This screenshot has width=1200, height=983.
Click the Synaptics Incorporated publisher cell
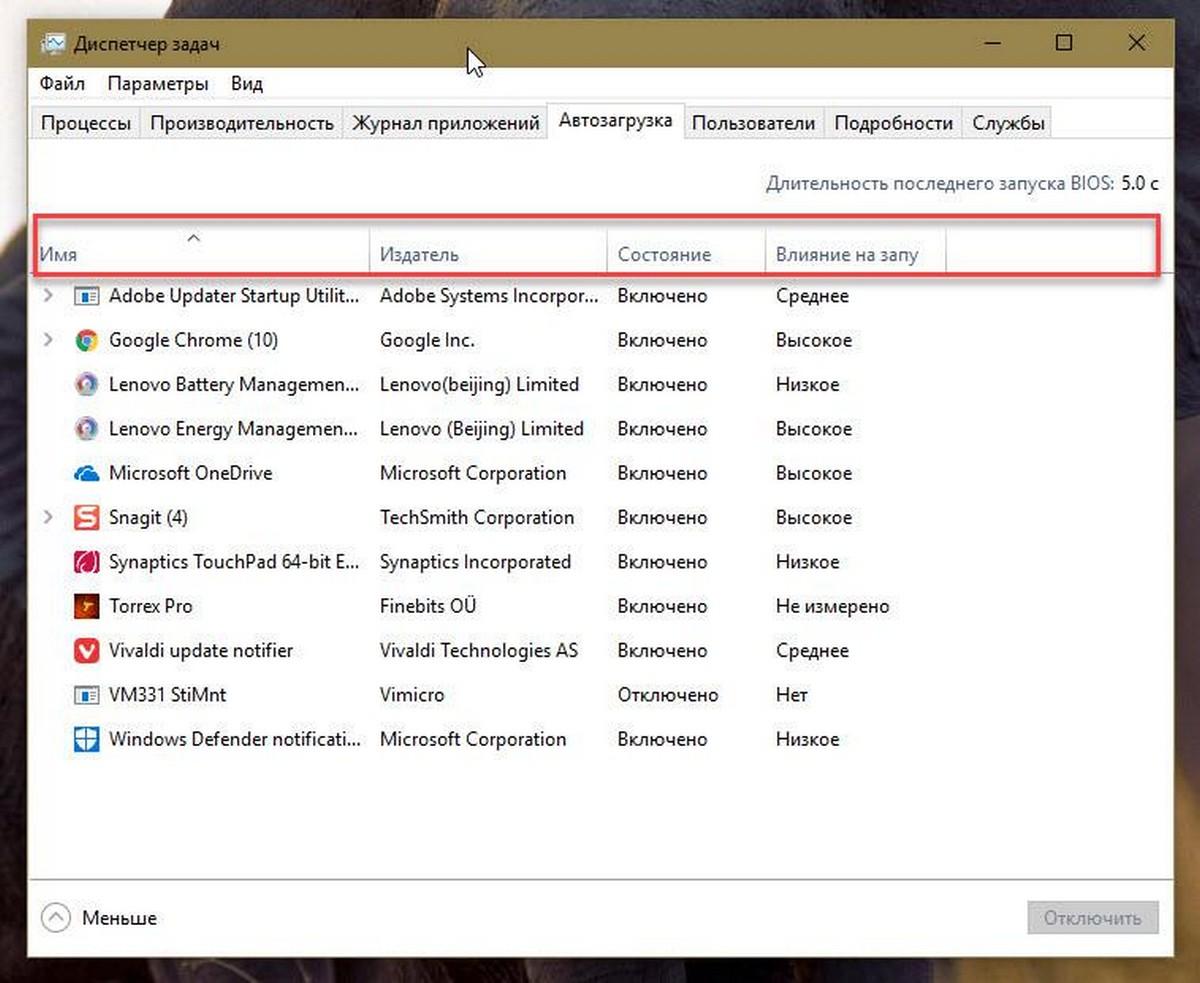(475, 562)
